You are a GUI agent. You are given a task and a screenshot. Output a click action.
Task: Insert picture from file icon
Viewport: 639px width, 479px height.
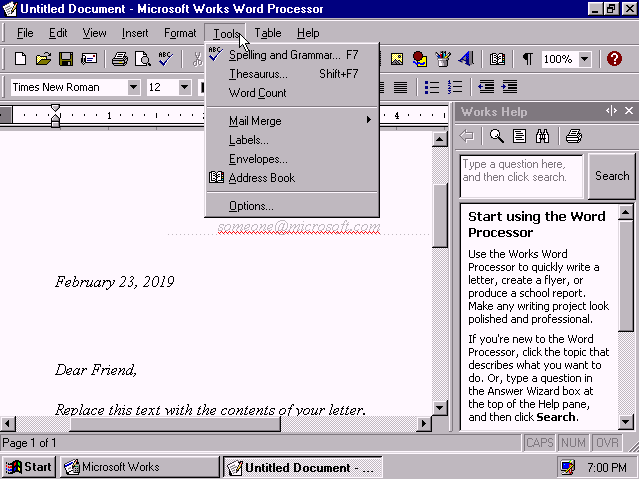click(397, 59)
